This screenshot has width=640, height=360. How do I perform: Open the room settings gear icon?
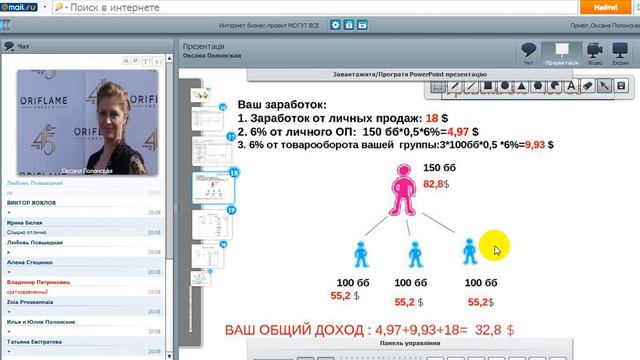pos(335,25)
